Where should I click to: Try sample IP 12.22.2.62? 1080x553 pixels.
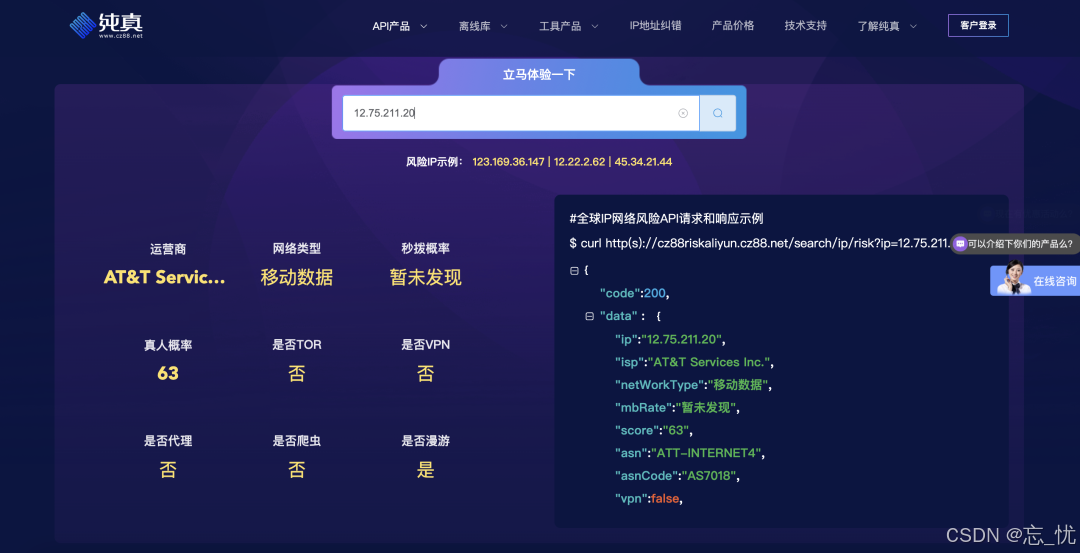pos(579,162)
